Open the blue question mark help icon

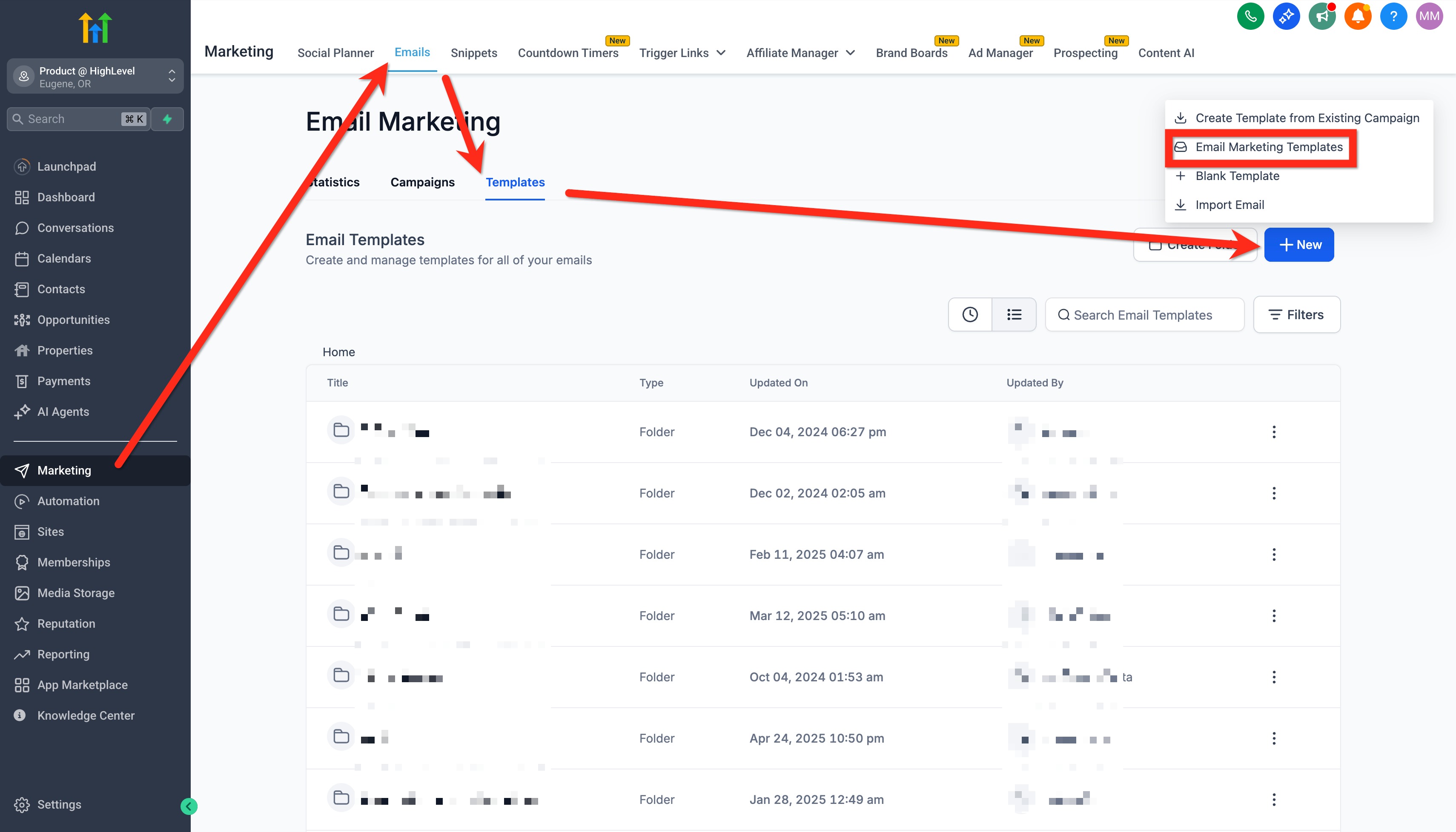(1393, 16)
